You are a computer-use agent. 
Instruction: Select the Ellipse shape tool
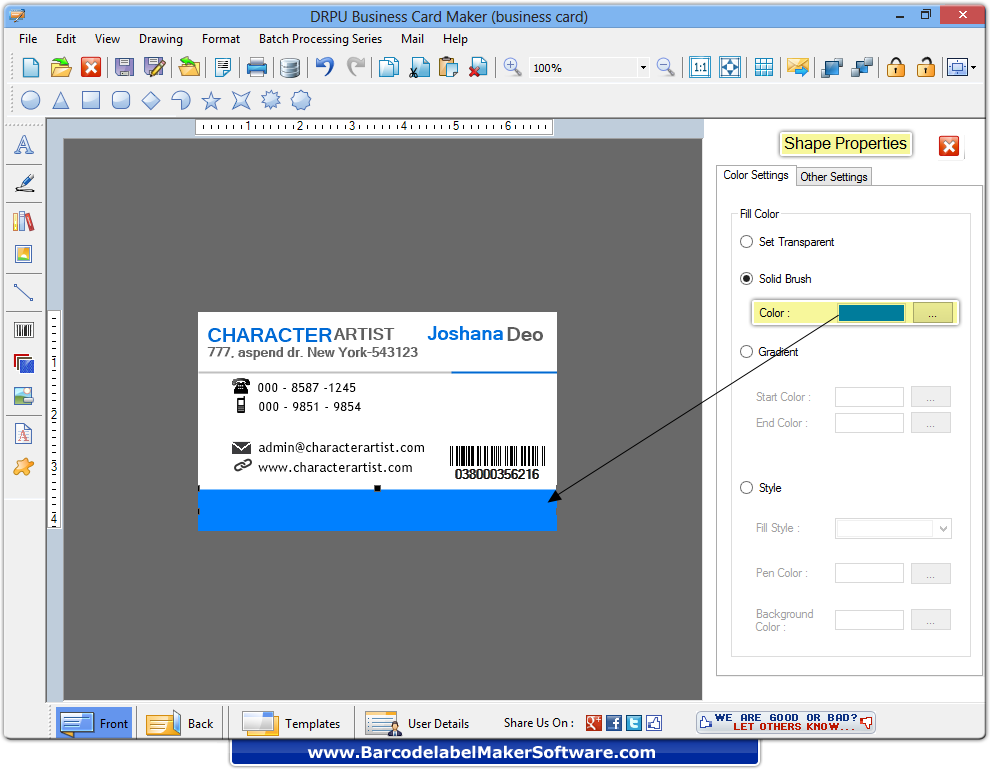(28, 100)
